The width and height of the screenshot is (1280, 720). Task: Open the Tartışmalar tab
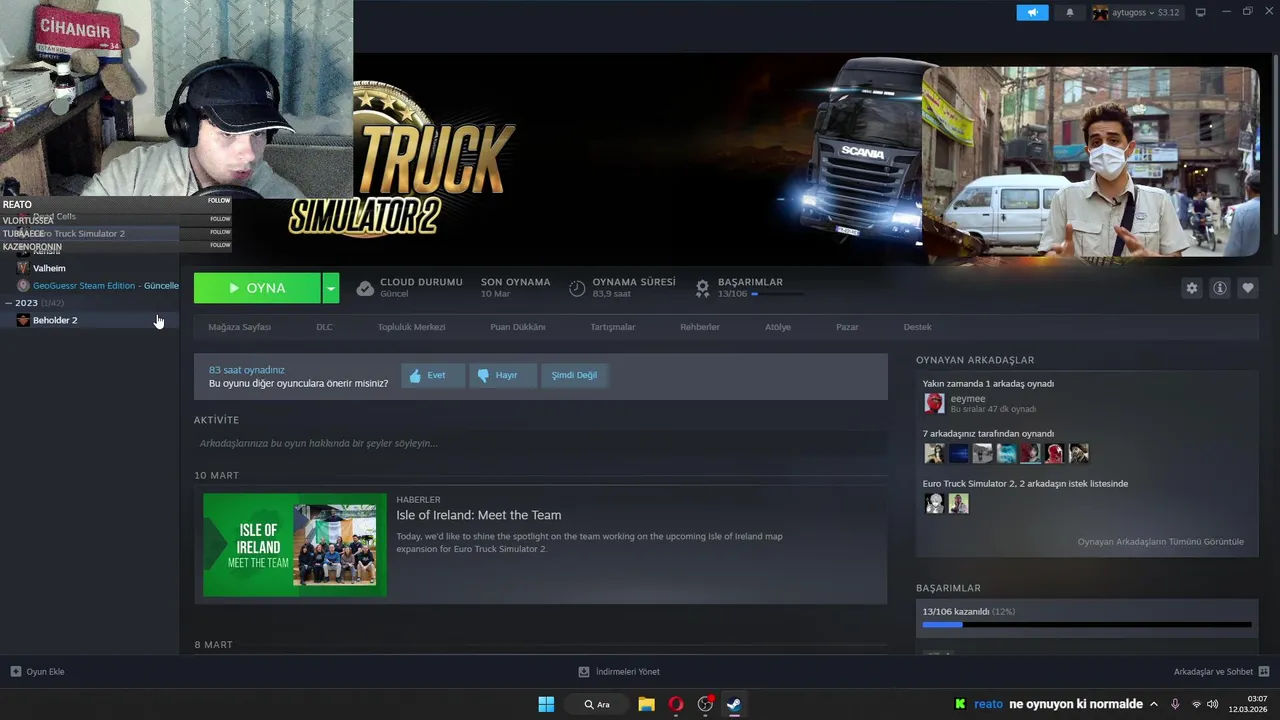point(612,327)
